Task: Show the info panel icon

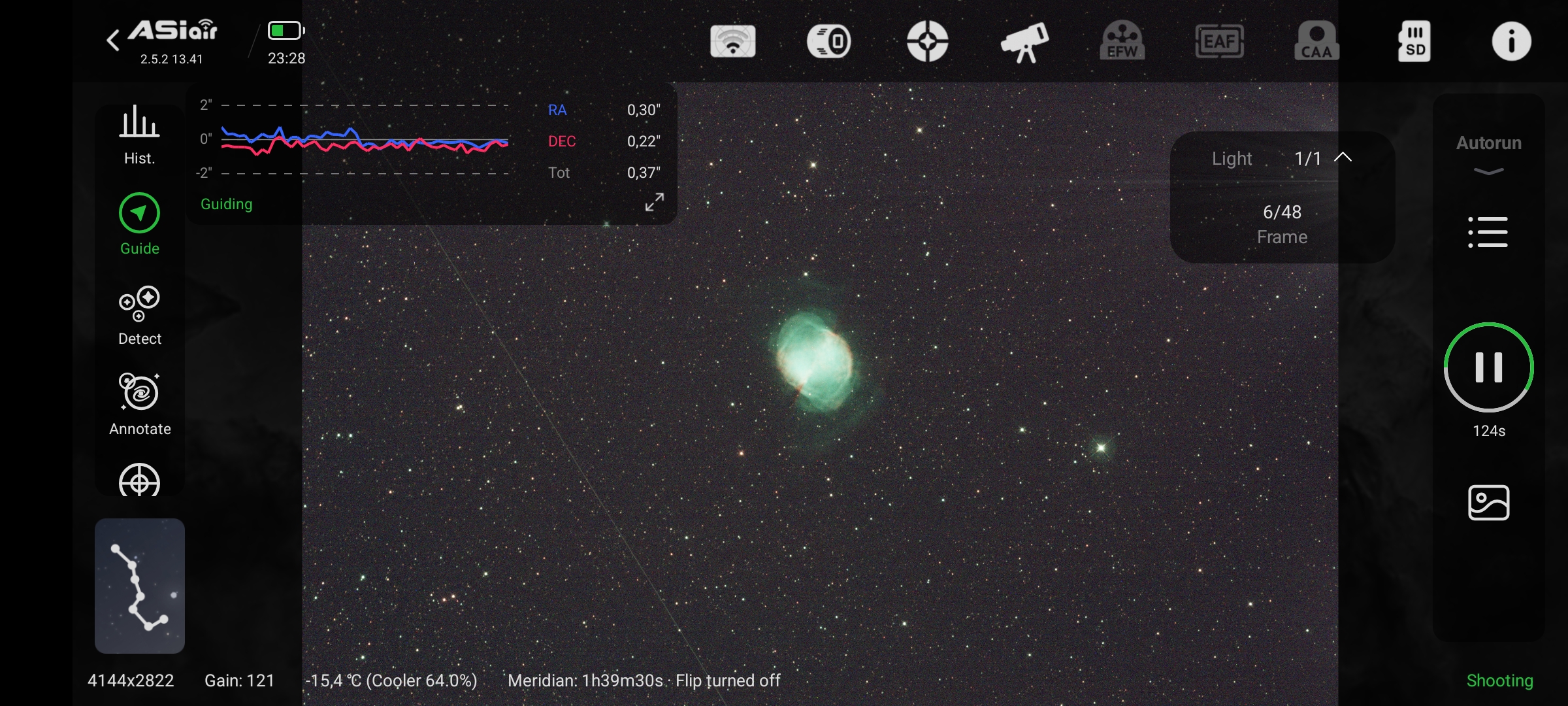Action: click(1511, 41)
